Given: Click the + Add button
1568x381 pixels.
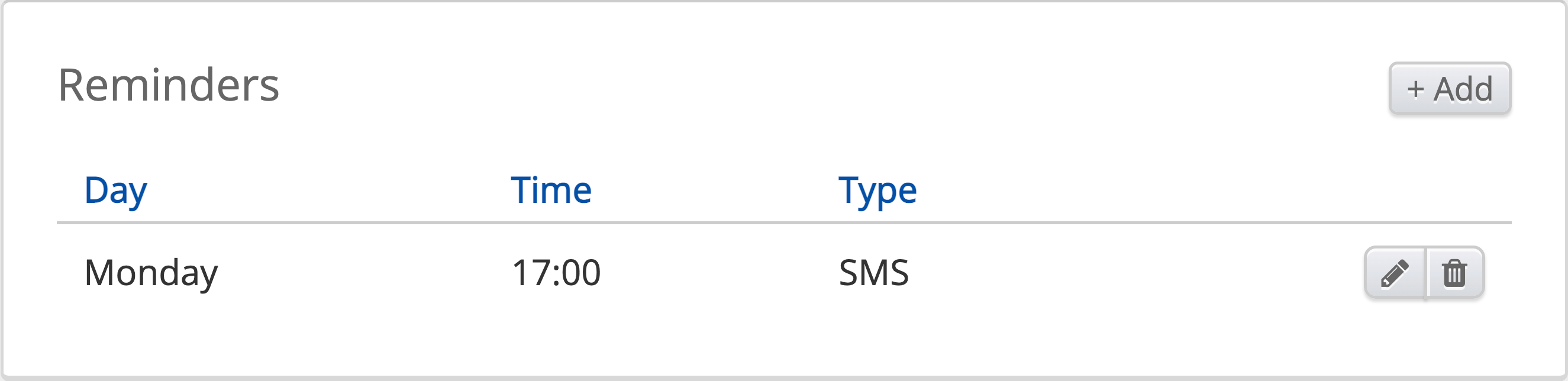Looking at the screenshot, I should (1449, 89).
